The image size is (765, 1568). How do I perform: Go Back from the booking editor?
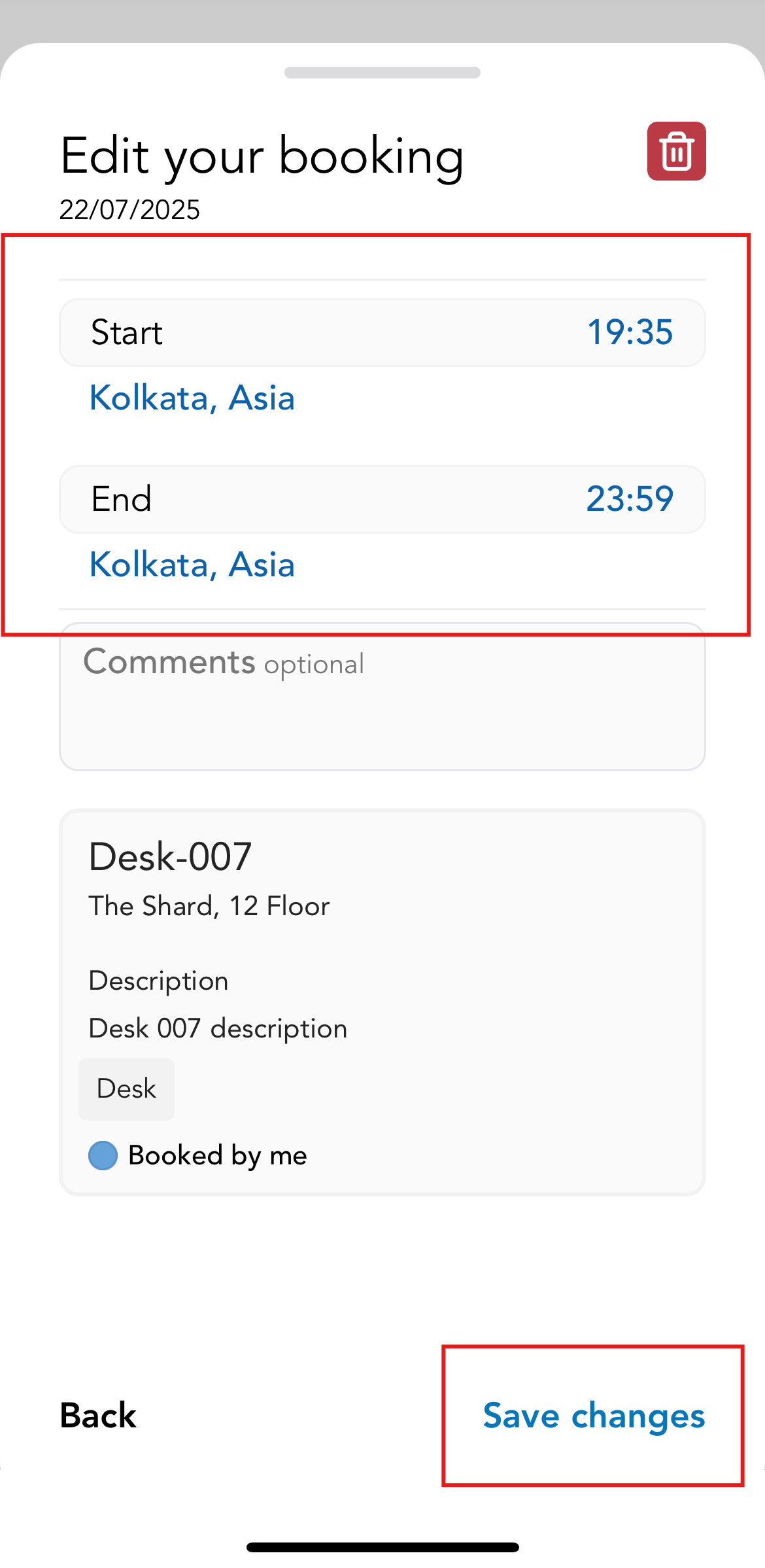tap(98, 1416)
